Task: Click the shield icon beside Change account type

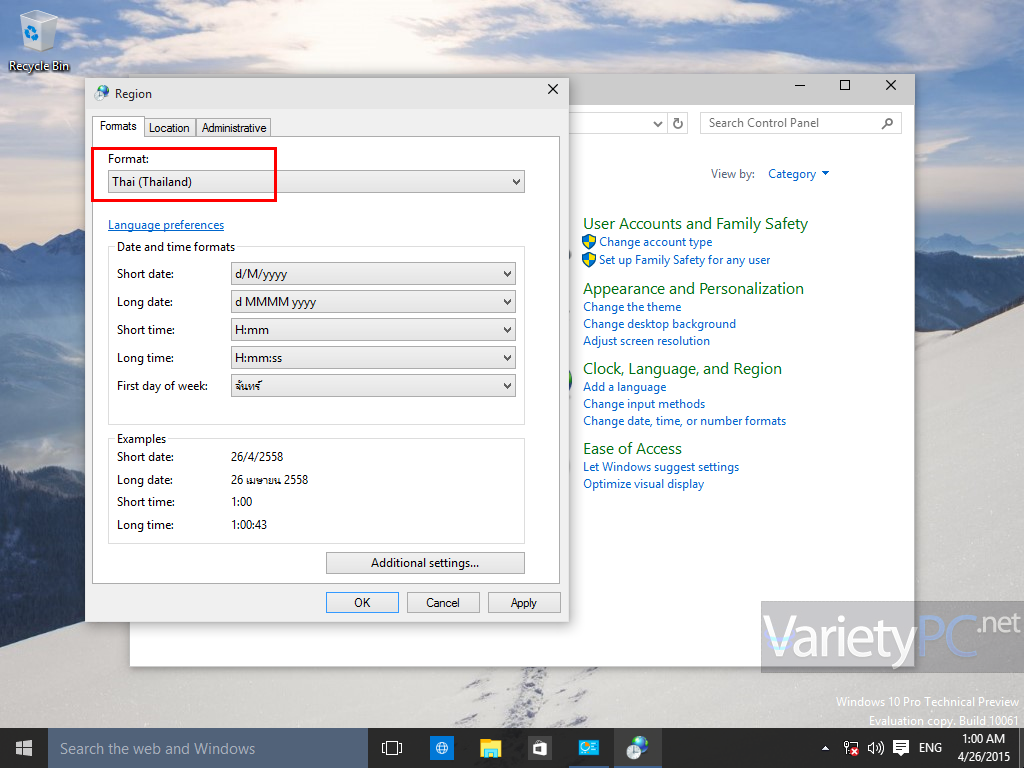Action: [589, 242]
